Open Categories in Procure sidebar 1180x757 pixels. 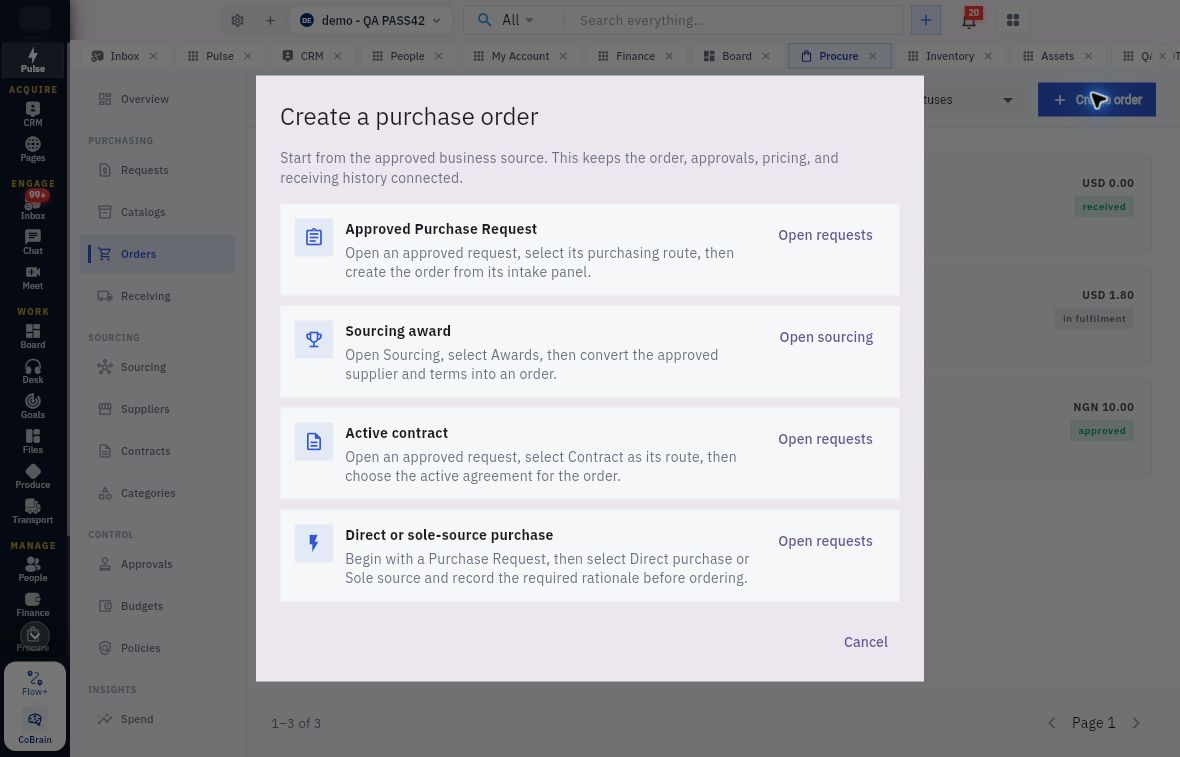pos(157,494)
